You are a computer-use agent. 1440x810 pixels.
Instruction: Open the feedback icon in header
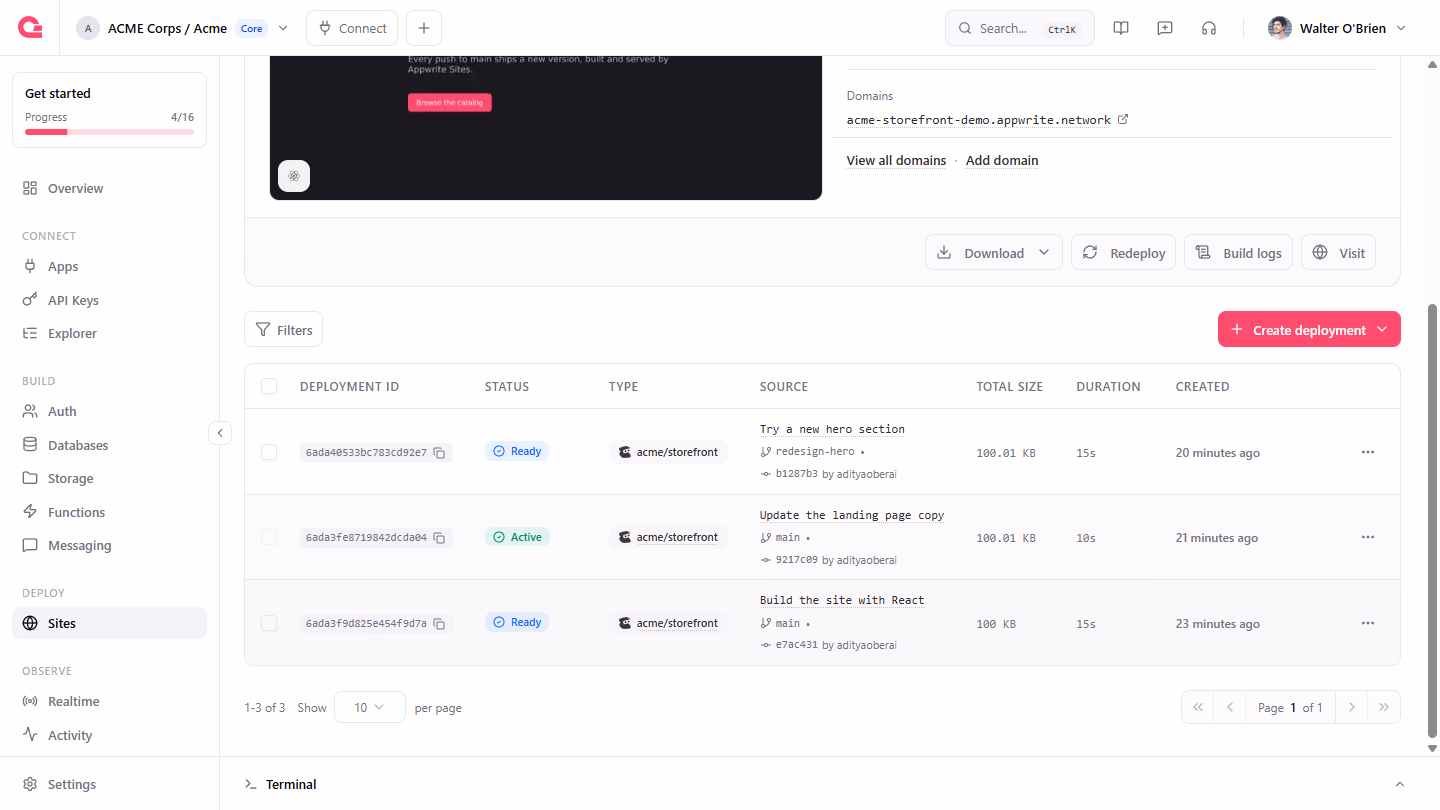tap(1165, 28)
